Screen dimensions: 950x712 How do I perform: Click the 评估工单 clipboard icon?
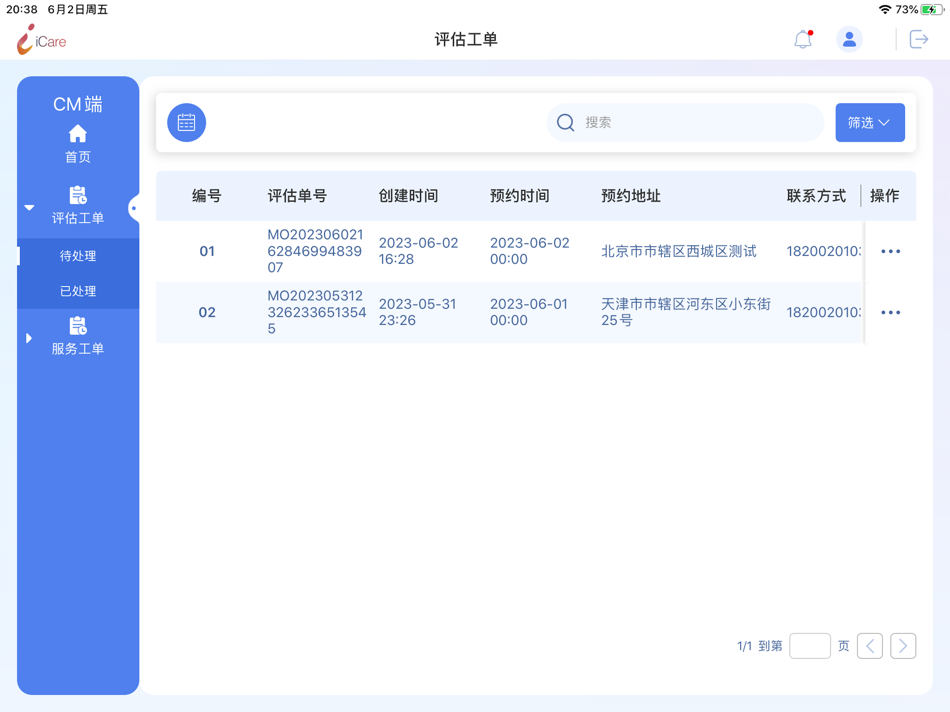[78, 195]
